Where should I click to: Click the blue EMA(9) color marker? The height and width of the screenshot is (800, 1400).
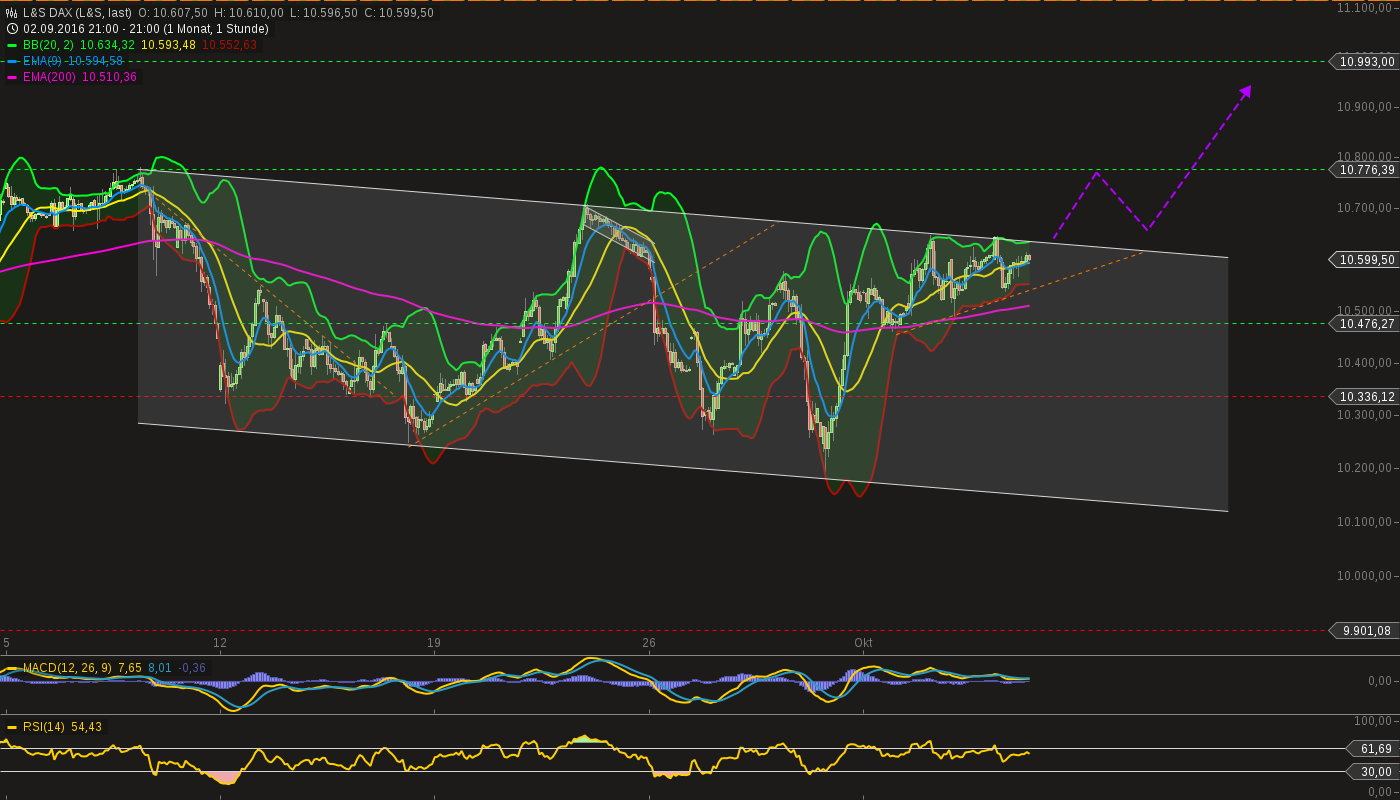12,61
